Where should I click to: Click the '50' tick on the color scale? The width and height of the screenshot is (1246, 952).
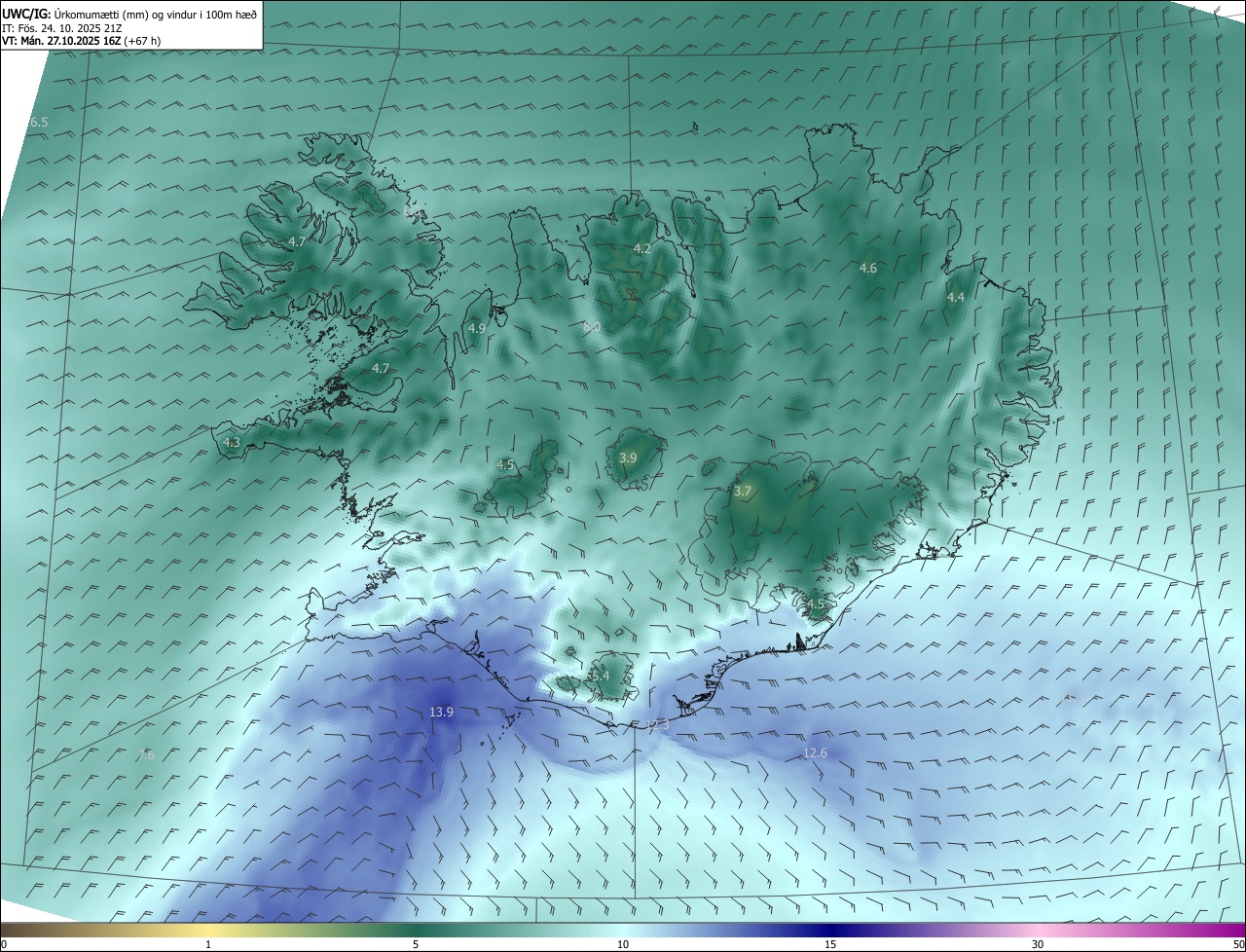tap(1238, 944)
